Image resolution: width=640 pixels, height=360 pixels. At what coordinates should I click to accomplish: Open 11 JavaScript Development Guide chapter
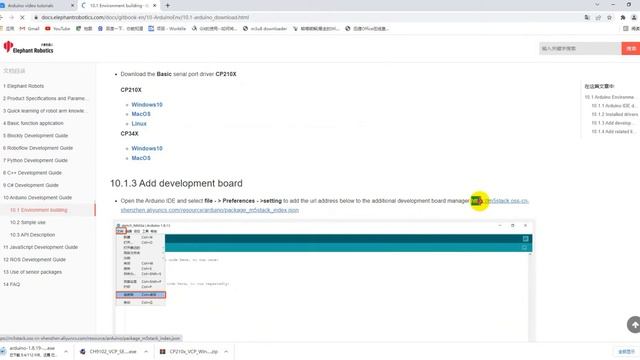[x=40, y=247]
